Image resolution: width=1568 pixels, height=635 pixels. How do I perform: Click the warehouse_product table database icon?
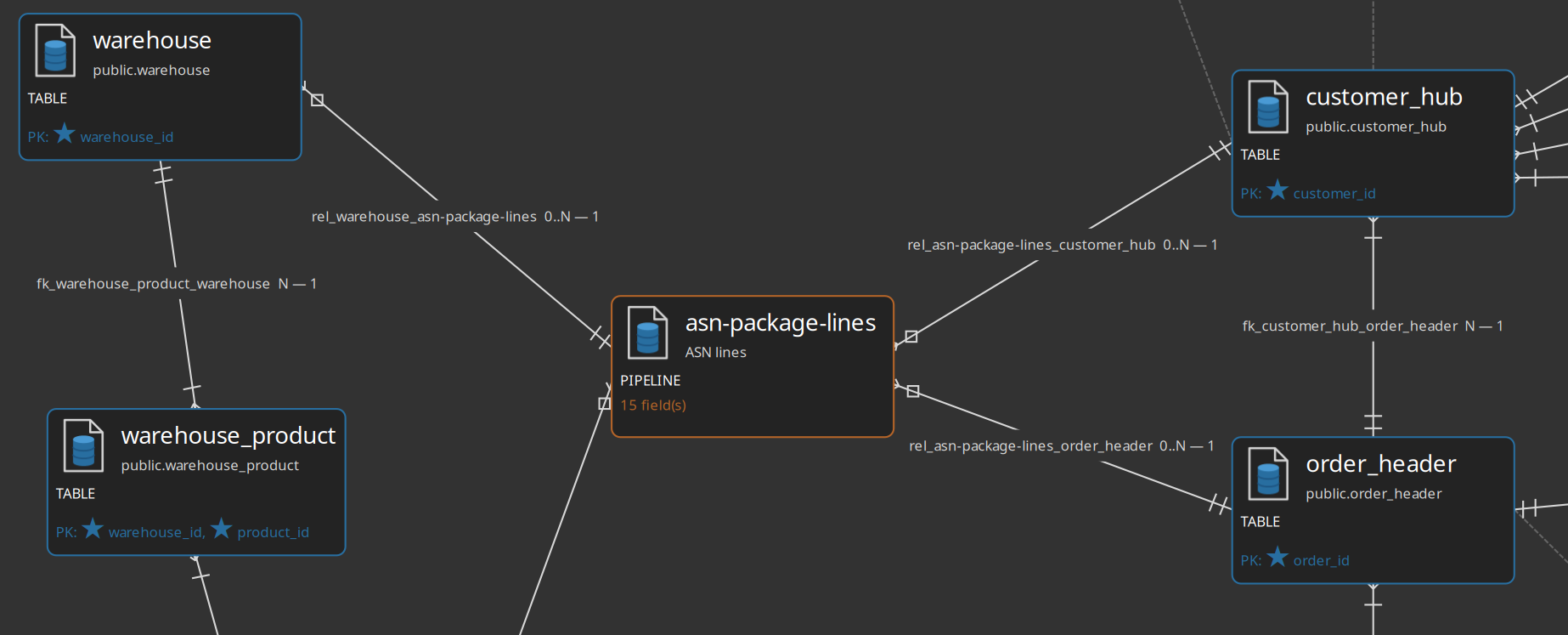pyautogui.click(x=83, y=445)
